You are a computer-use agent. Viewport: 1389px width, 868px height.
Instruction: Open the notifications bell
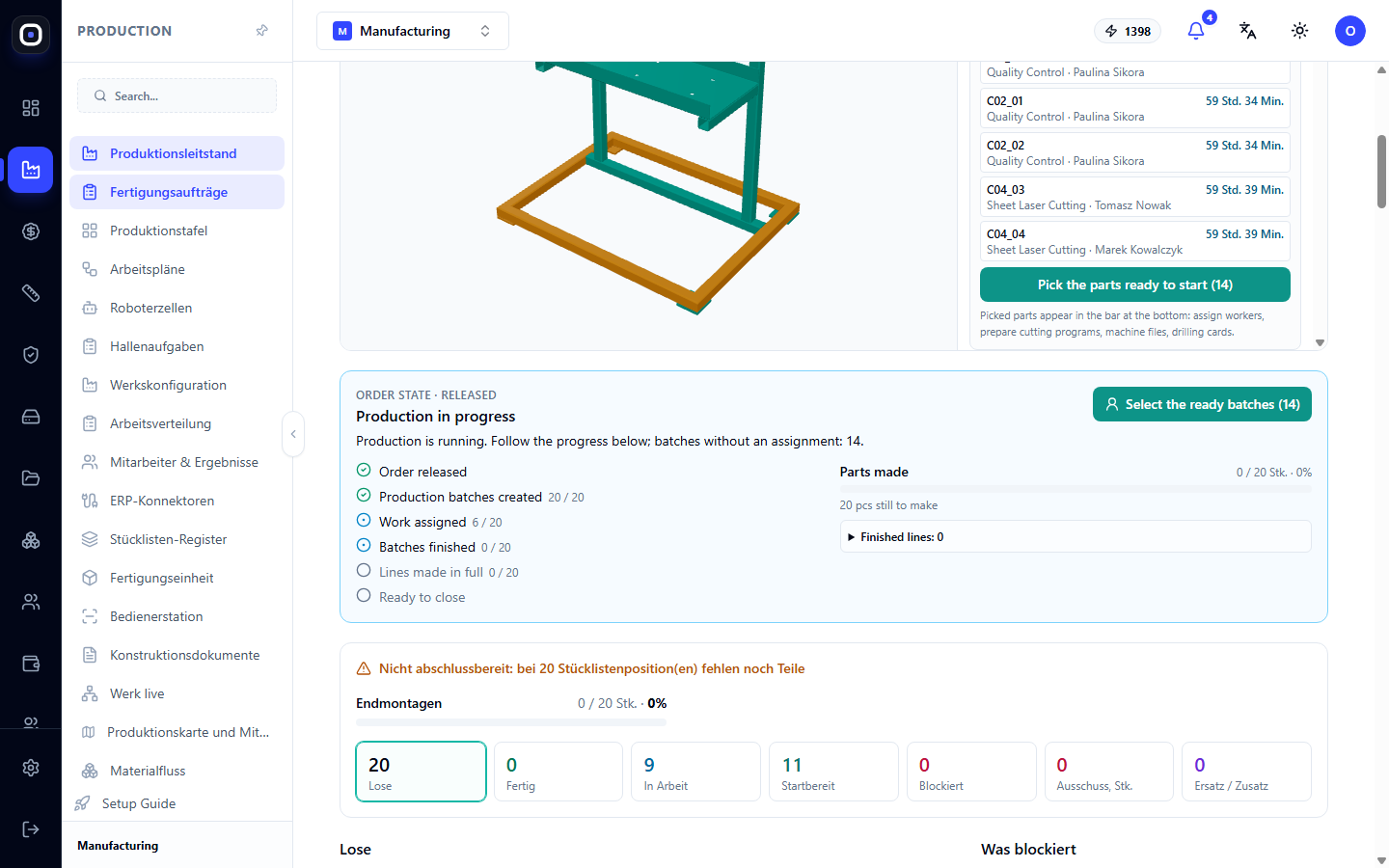coord(1196,31)
